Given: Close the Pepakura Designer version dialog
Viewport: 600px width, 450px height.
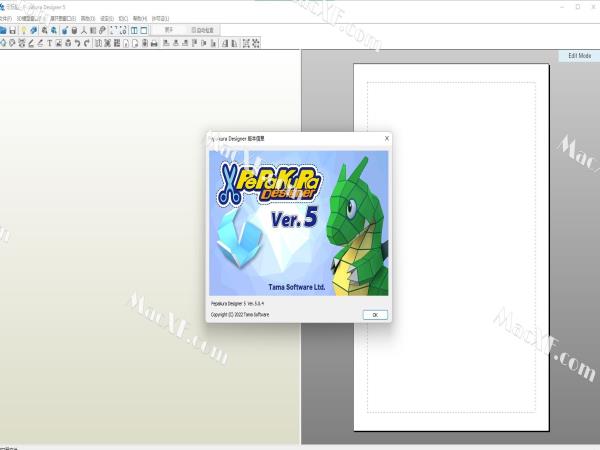Looking at the screenshot, I should click(x=386, y=138).
